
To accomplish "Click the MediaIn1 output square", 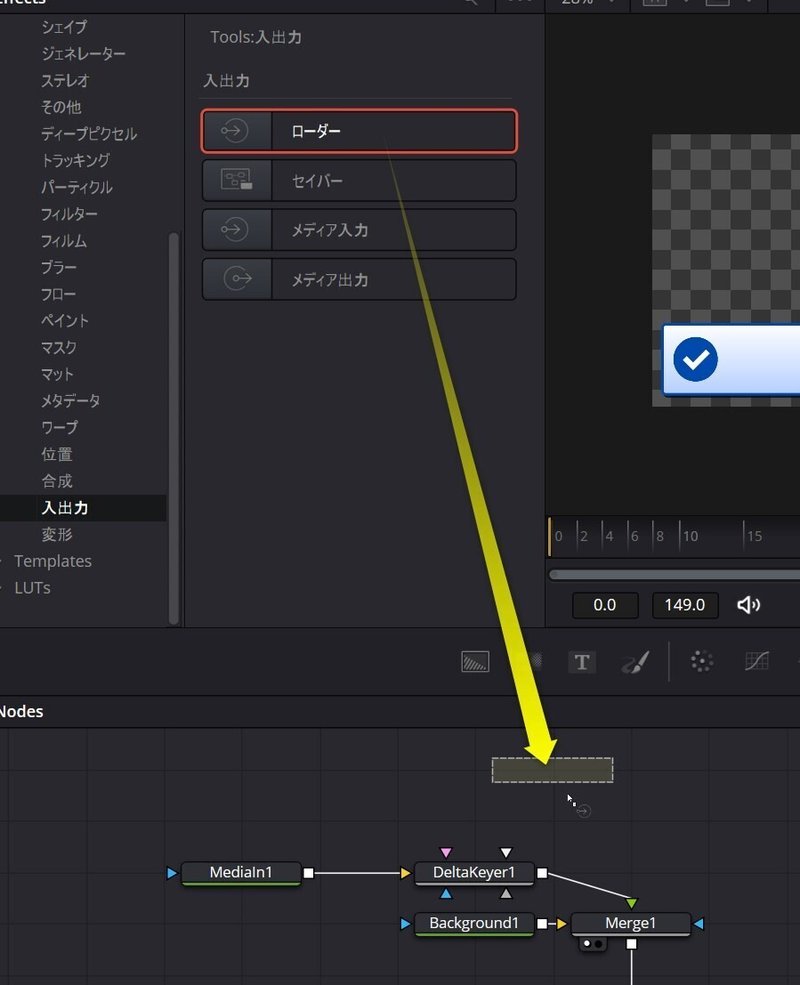I will coord(308,873).
